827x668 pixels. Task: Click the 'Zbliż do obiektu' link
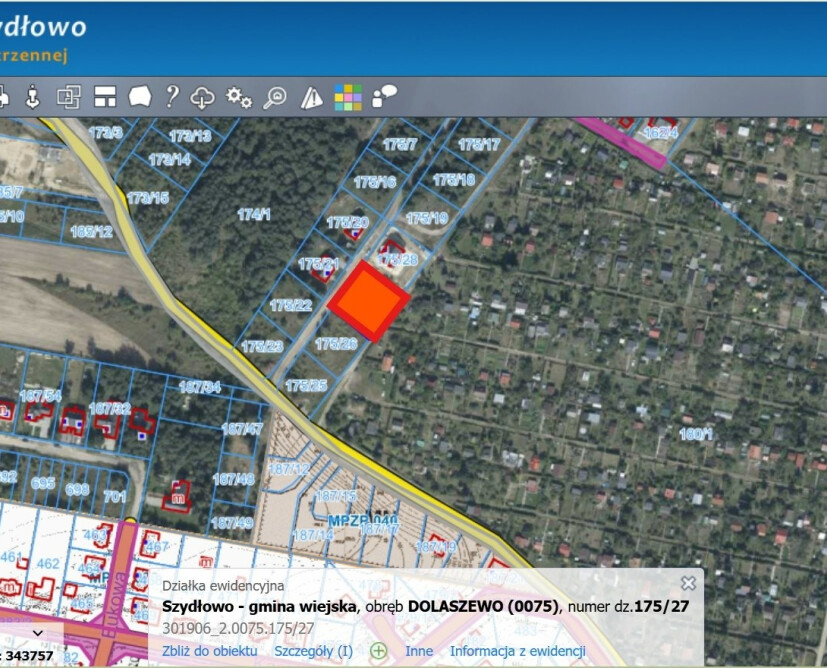(x=209, y=651)
